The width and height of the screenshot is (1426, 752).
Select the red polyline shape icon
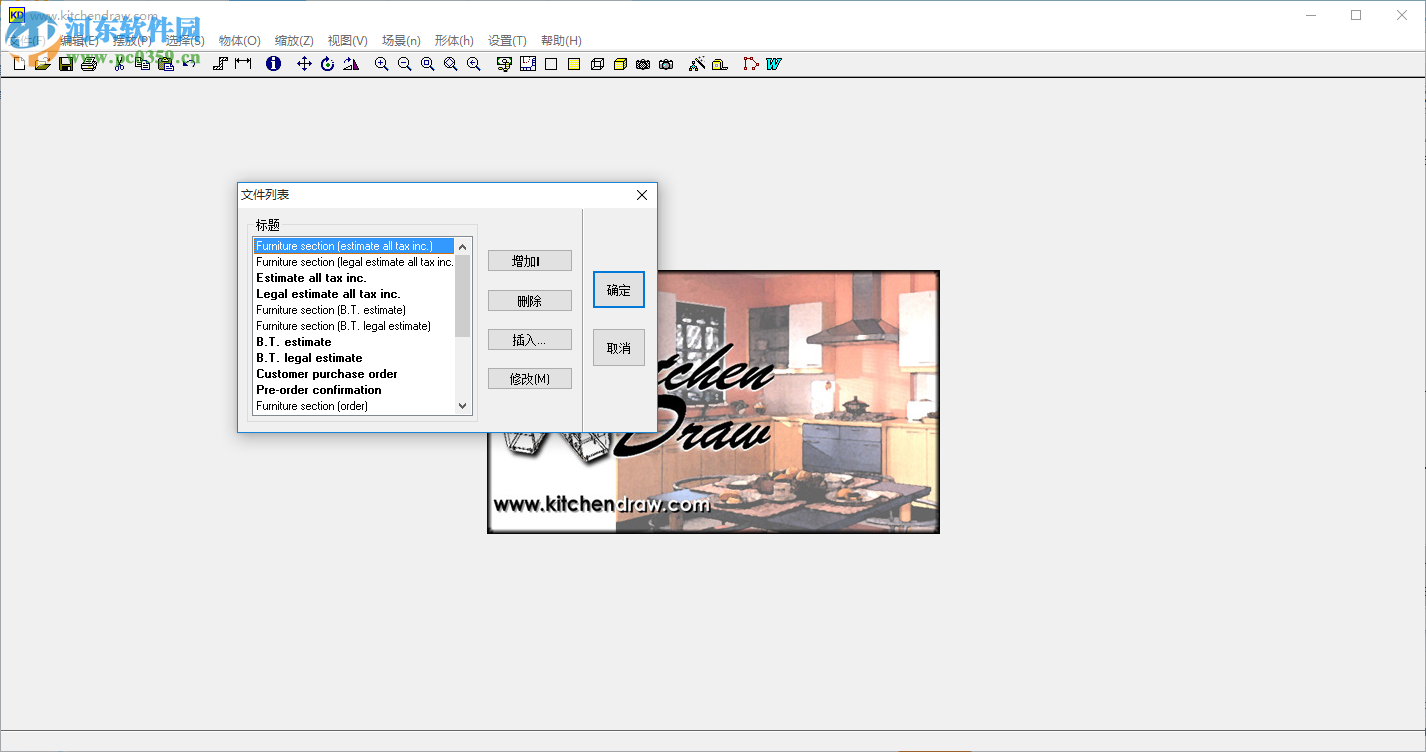[x=750, y=64]
